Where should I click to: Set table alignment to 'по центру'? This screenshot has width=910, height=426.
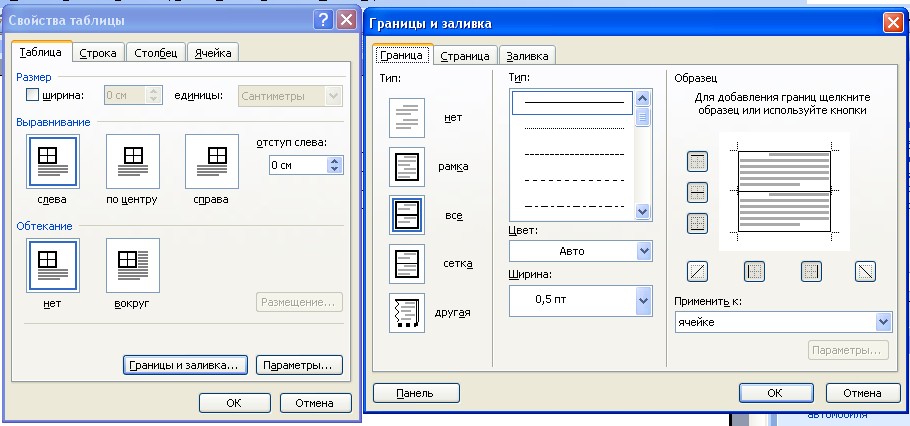[x=134, y=161]
